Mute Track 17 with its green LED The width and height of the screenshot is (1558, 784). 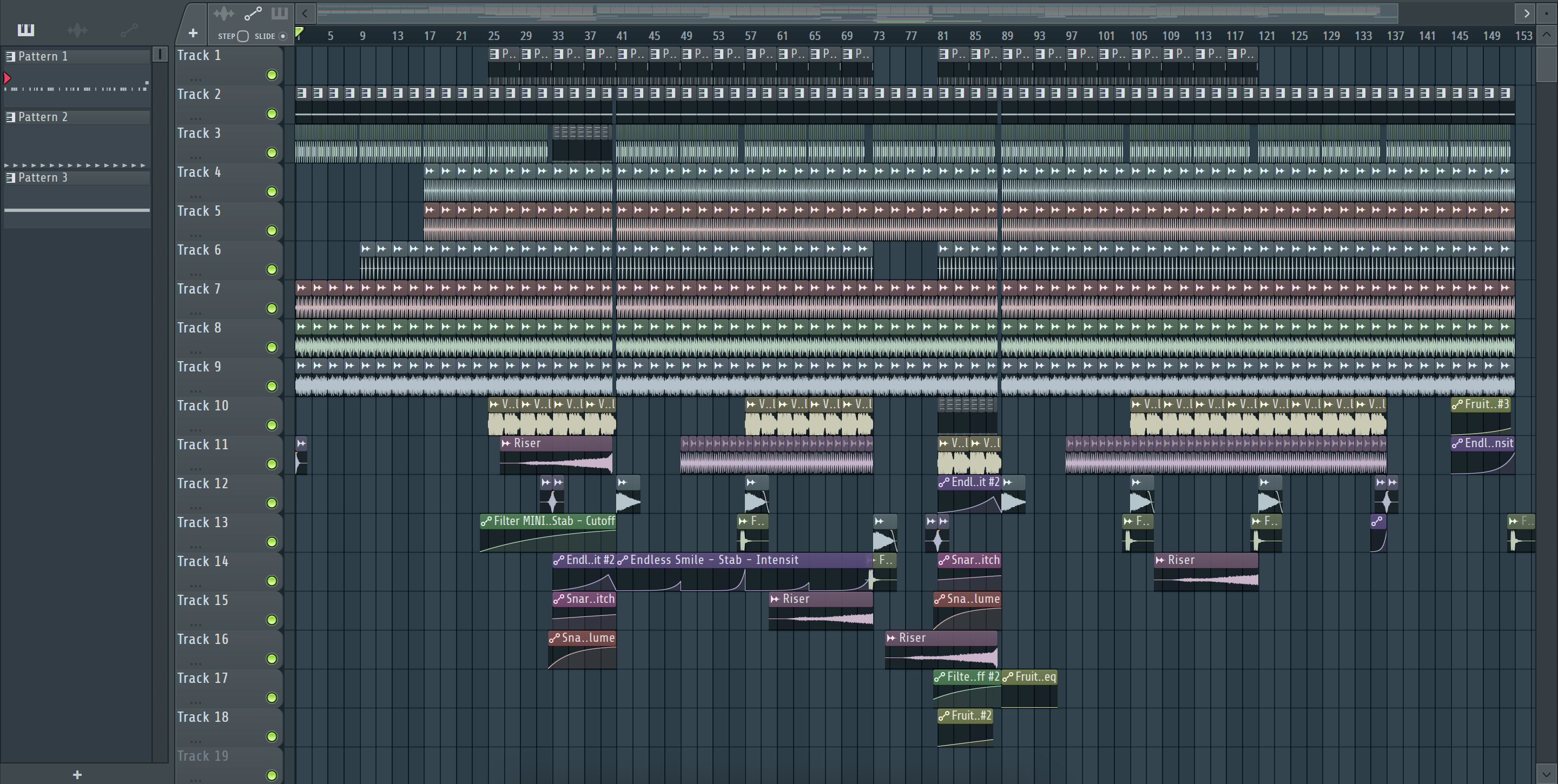tap(272, 697)
